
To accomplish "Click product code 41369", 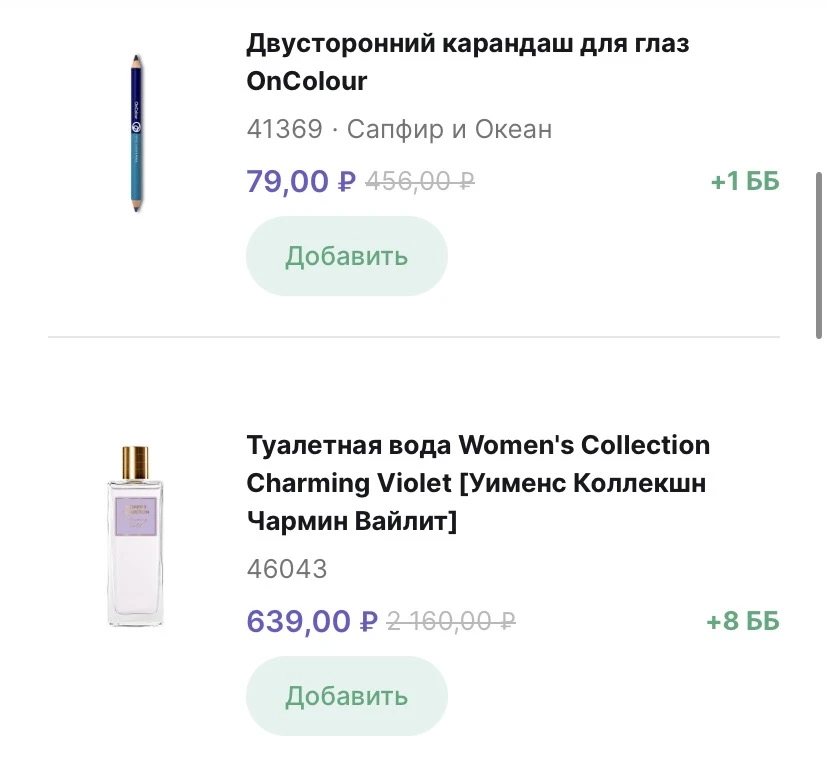I will point(284,130).
